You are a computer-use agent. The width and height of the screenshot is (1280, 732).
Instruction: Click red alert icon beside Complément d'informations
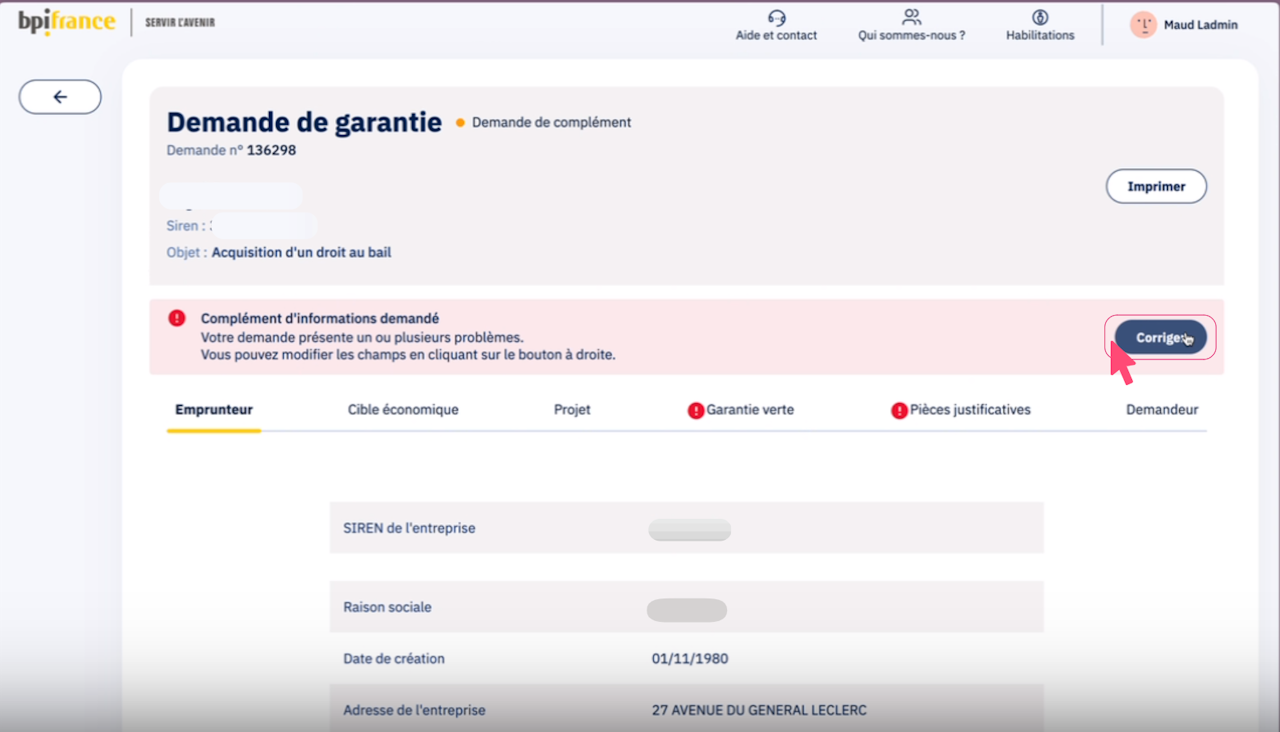click(177, 318)
